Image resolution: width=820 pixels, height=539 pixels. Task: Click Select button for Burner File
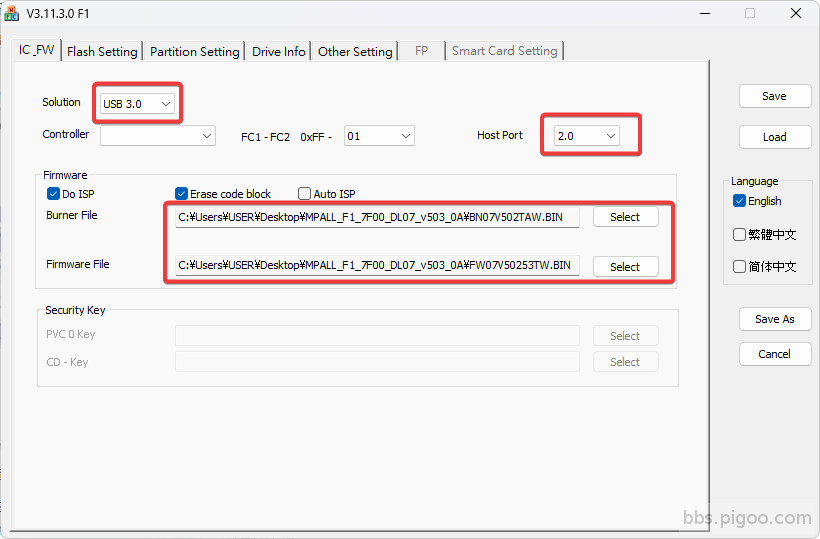coord(625,217)
